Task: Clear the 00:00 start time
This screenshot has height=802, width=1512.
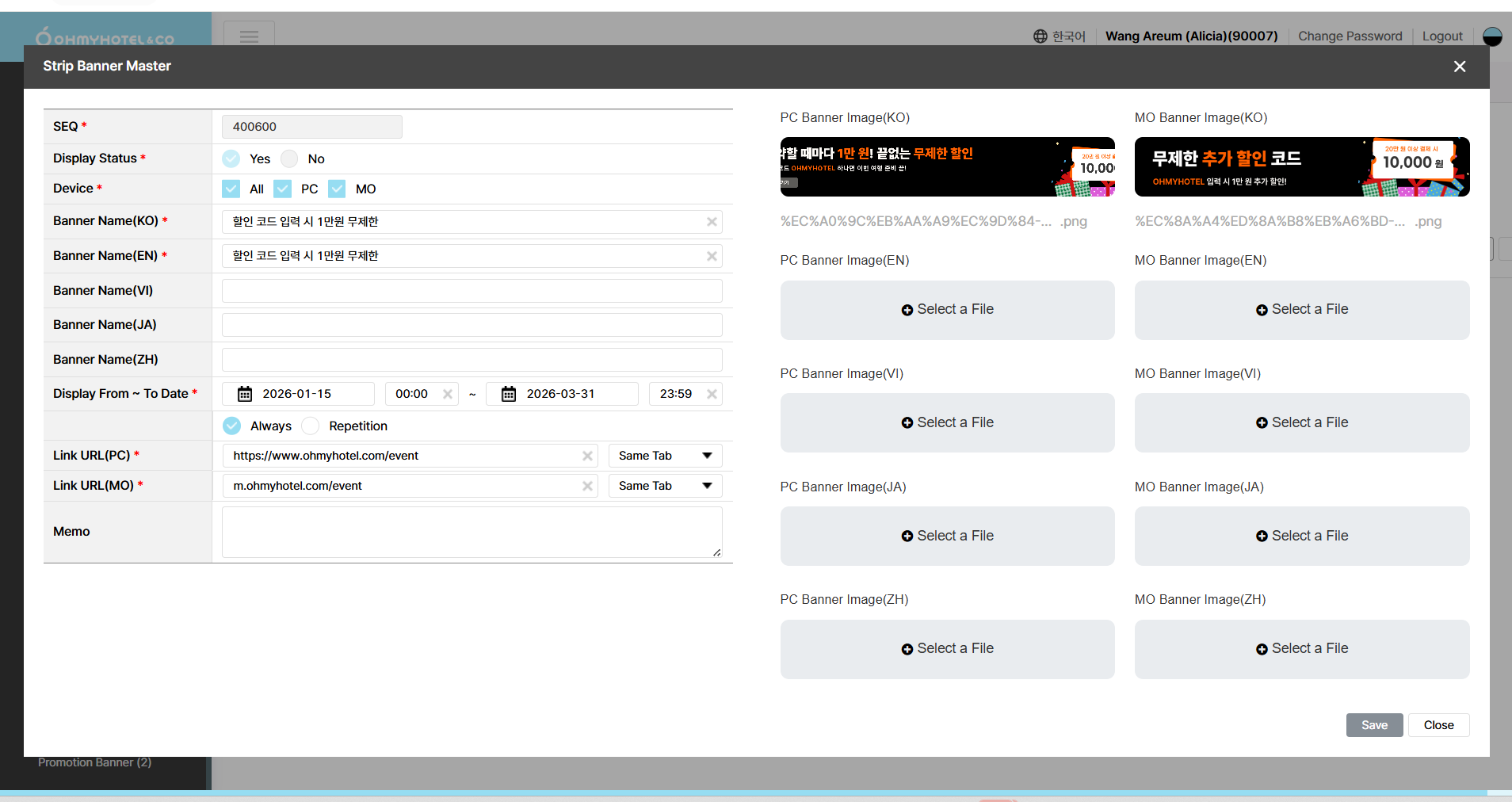Action: click(448, 394)
